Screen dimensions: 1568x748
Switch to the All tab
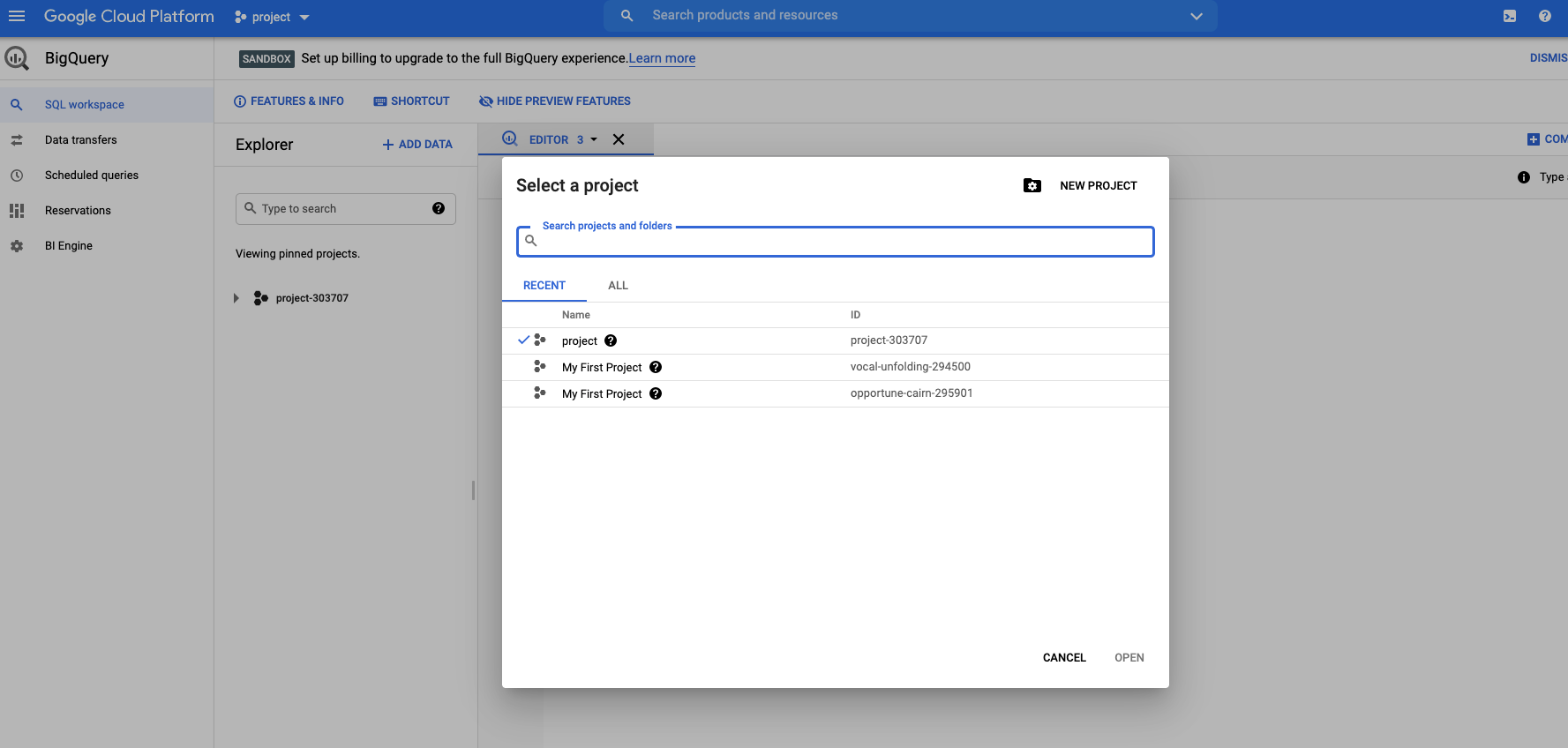[x=618, y=286]
